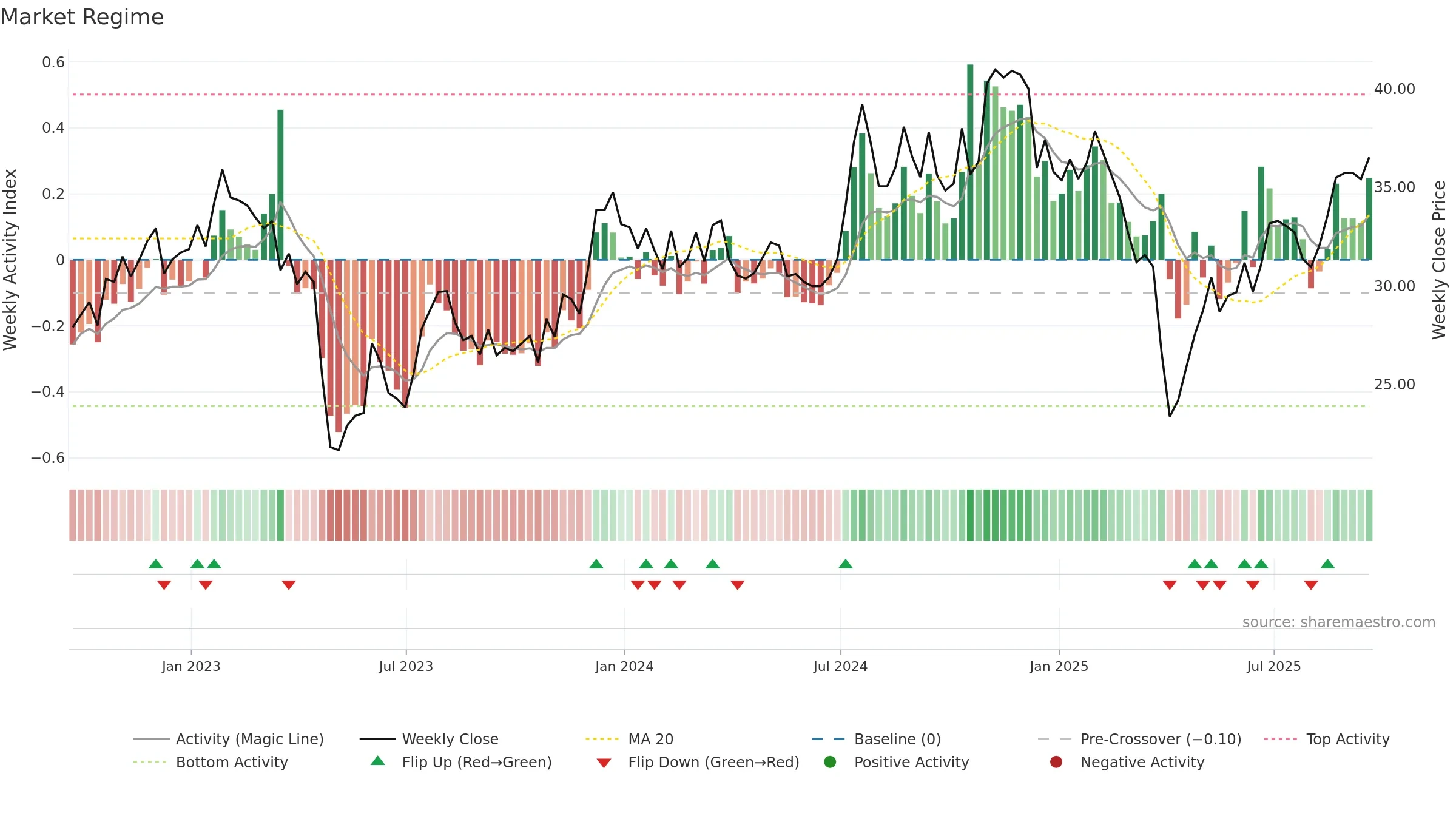
Task: Click the 30.00 price axis label
Action: (1395, 286)
